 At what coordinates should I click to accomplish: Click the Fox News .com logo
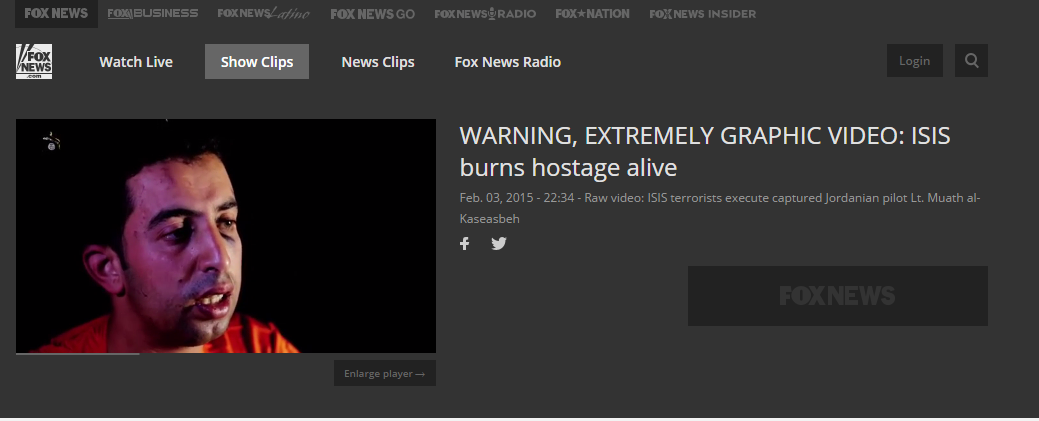pyautogui.click(x=34, y=62)
